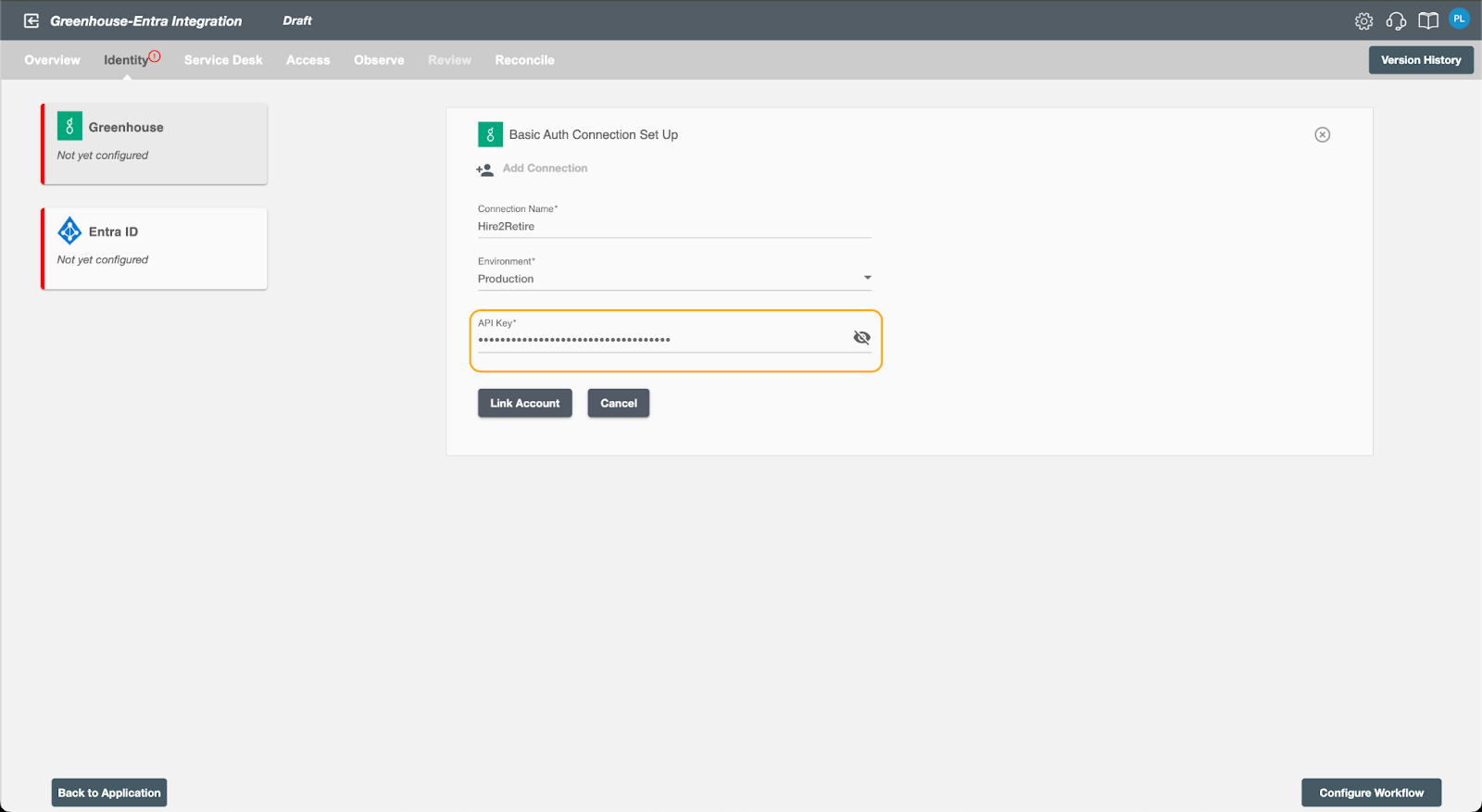
Task: Click the Entra ID diamond logo
Action: click(x=69, y=231)
